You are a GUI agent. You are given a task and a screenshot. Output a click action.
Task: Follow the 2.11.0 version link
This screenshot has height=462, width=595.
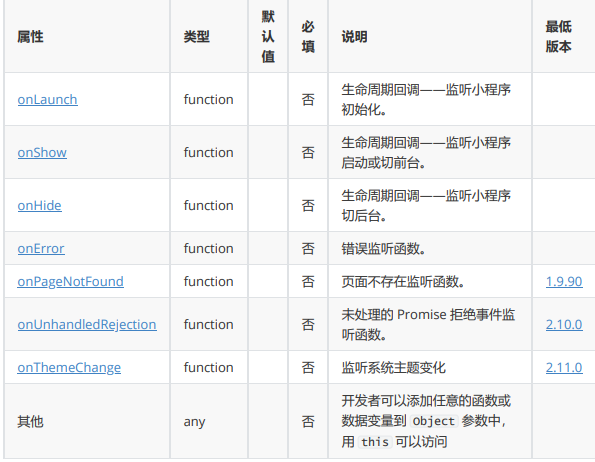click(x=564, y=368)
